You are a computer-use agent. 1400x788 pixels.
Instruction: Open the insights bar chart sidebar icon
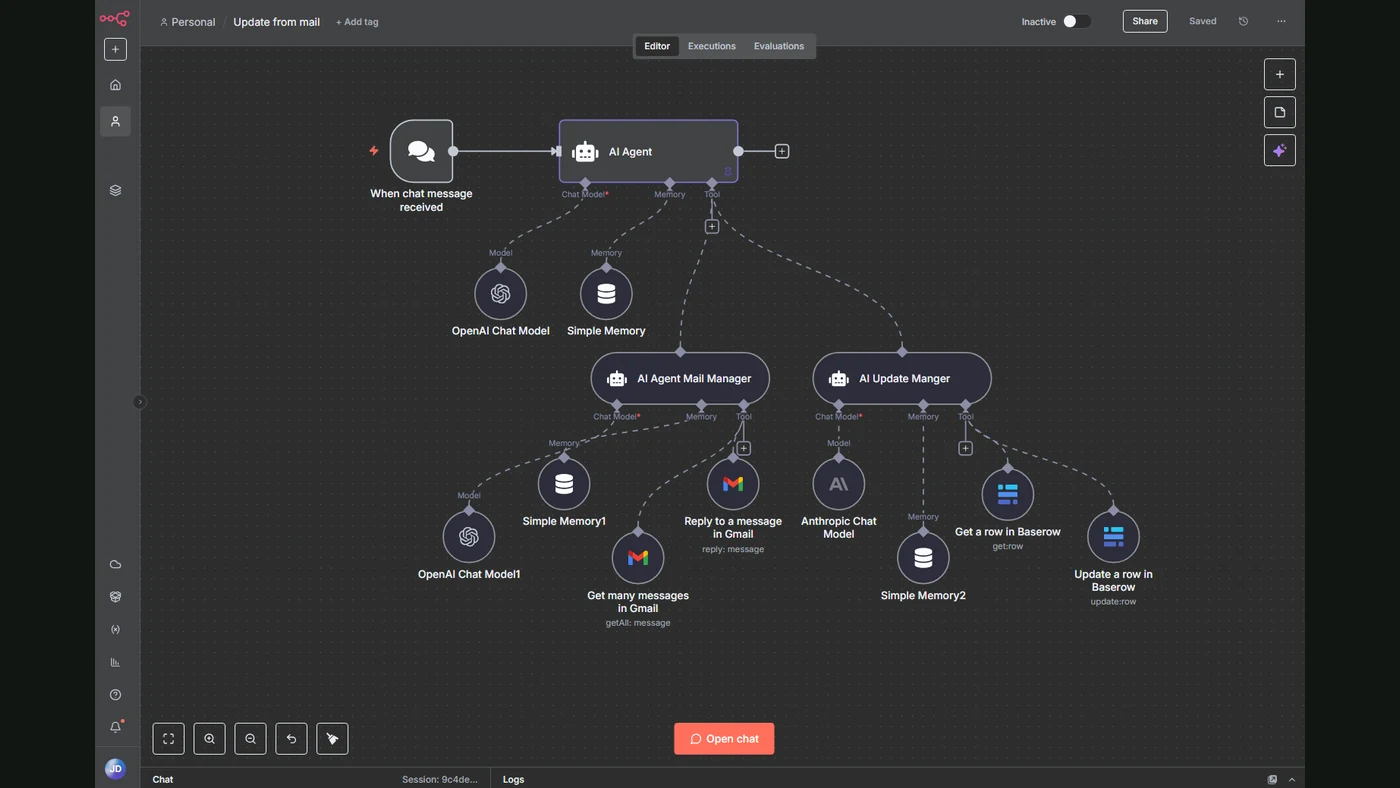pyautogui.click(x=115, y=662)
